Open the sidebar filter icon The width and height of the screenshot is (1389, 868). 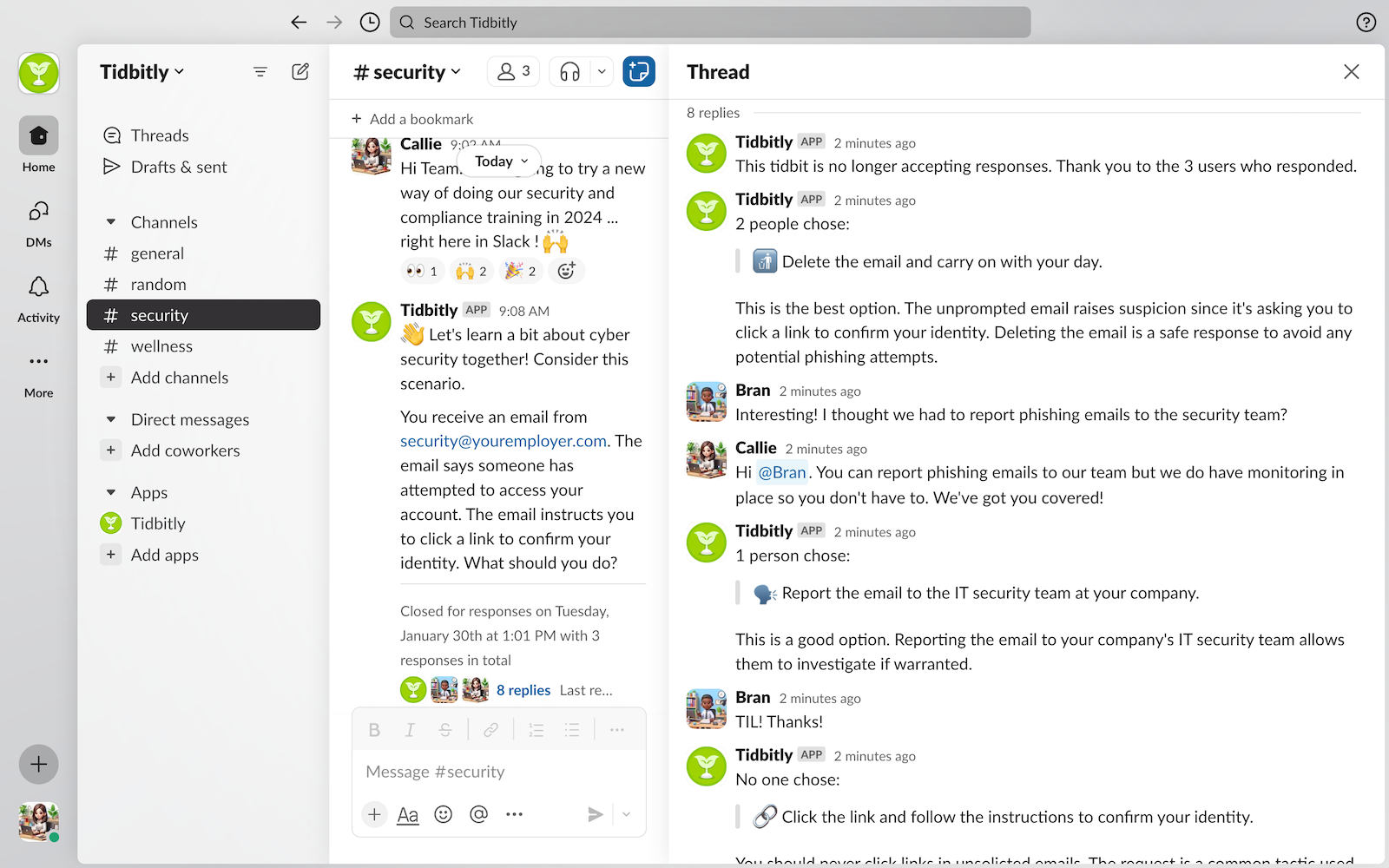(260, 72)
